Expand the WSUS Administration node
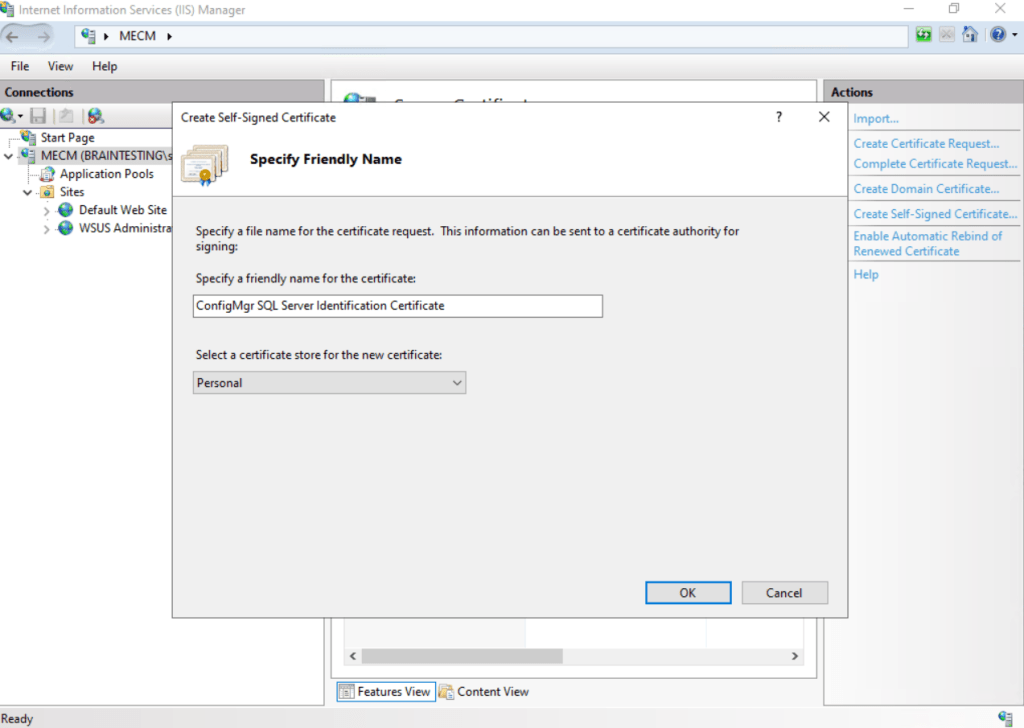 [x=46, y=229]
